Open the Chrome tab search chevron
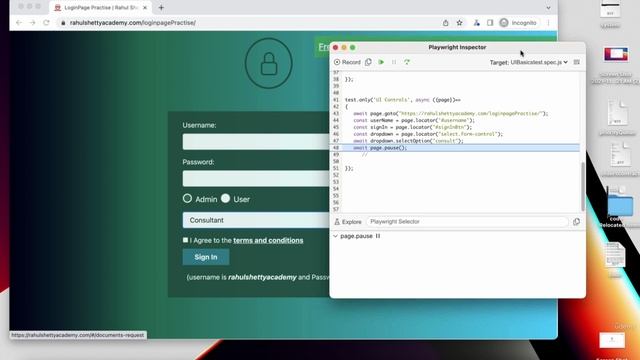This screenshot has height=360, width=640. tap(548, 8)
